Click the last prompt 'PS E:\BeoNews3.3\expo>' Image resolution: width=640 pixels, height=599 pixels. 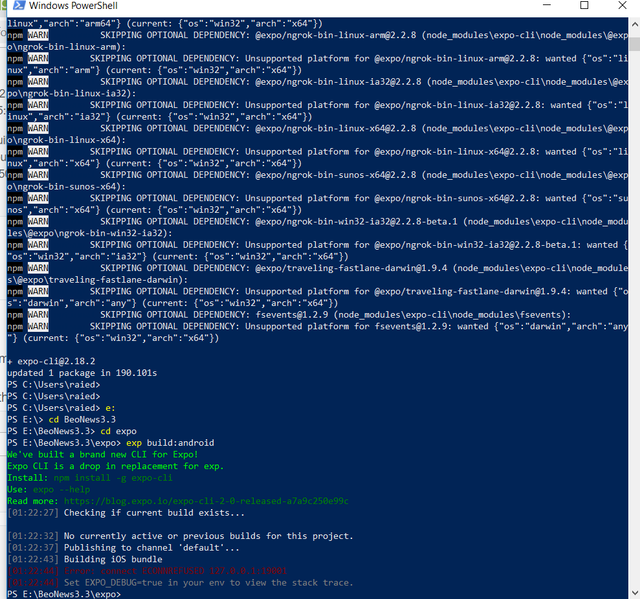[64, 594]
